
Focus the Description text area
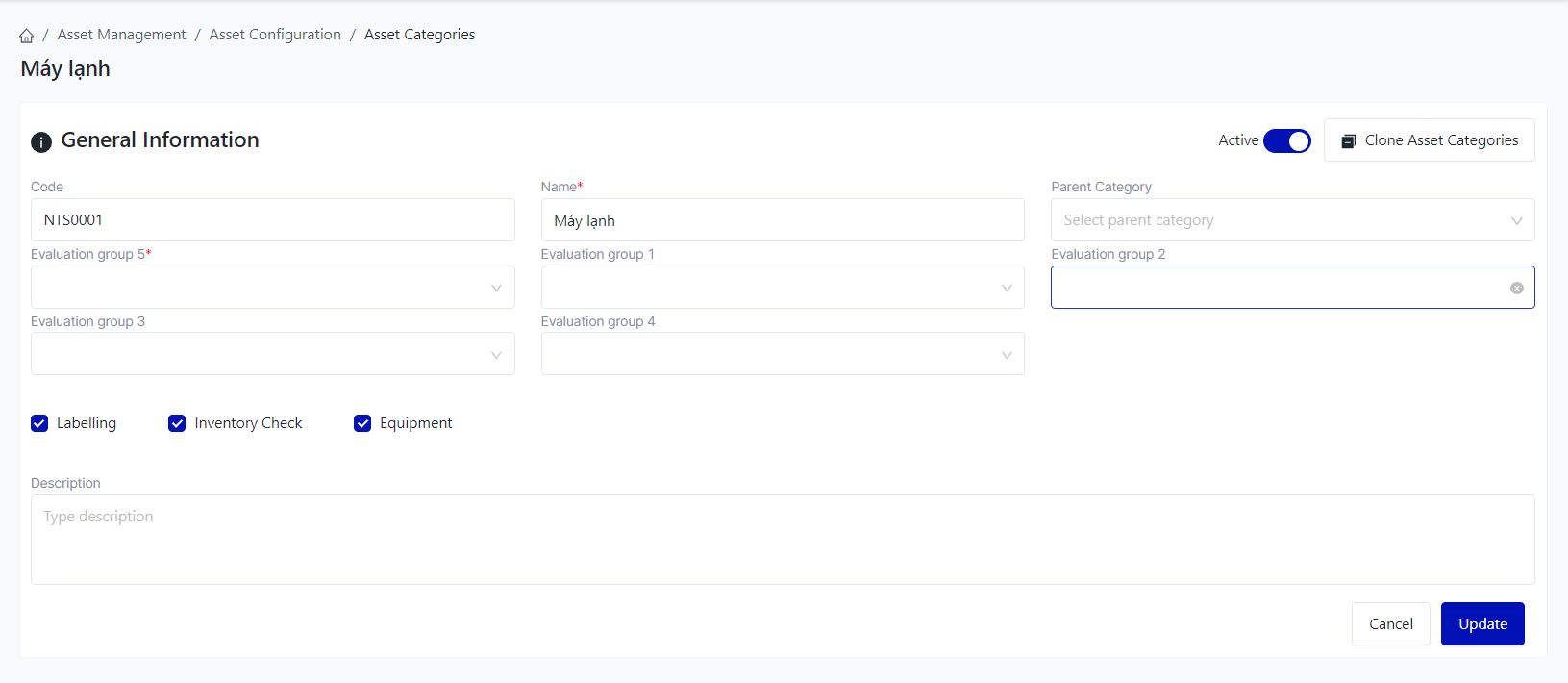[x=782, y=539]
